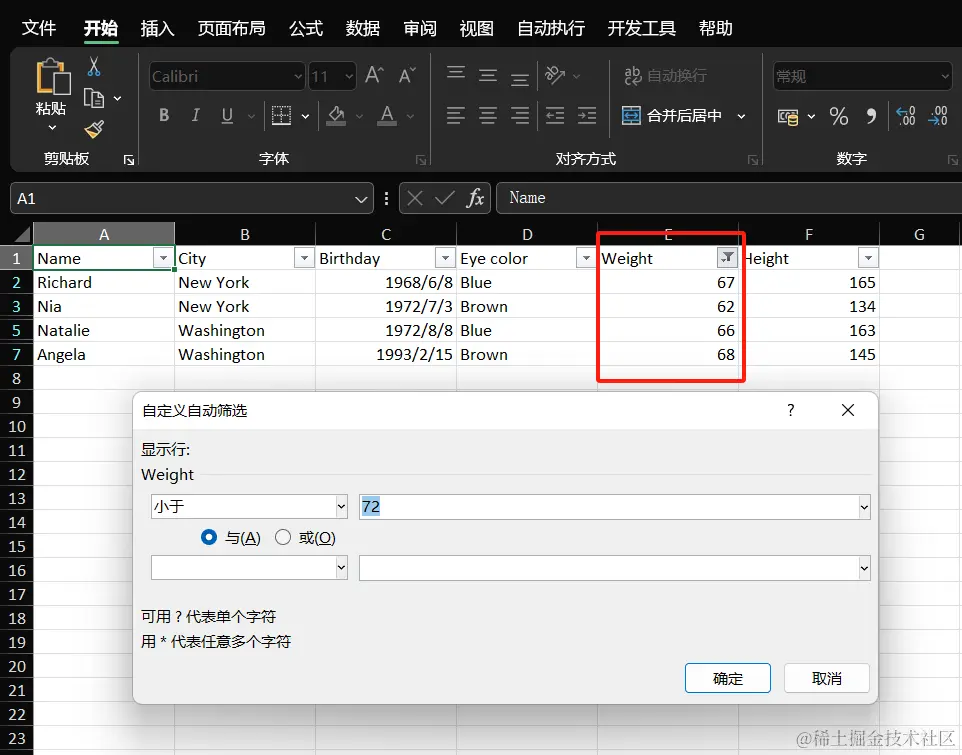
Task: Open the Height column filter dropdown
Action: point(868,258)
